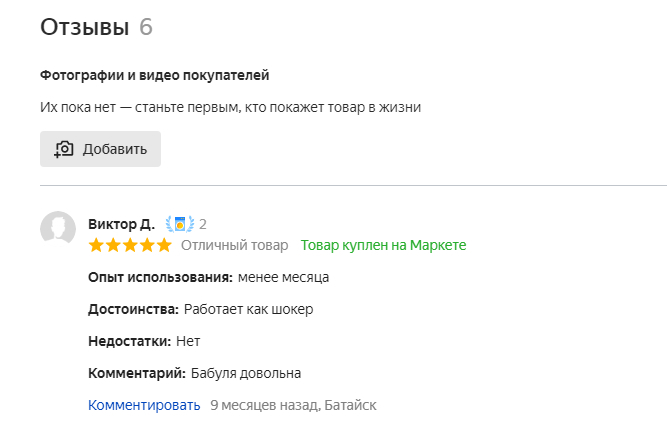The image size is (667, 435).
Task: Click the camera icon on the Добавить button
Action: pos(64,149)
